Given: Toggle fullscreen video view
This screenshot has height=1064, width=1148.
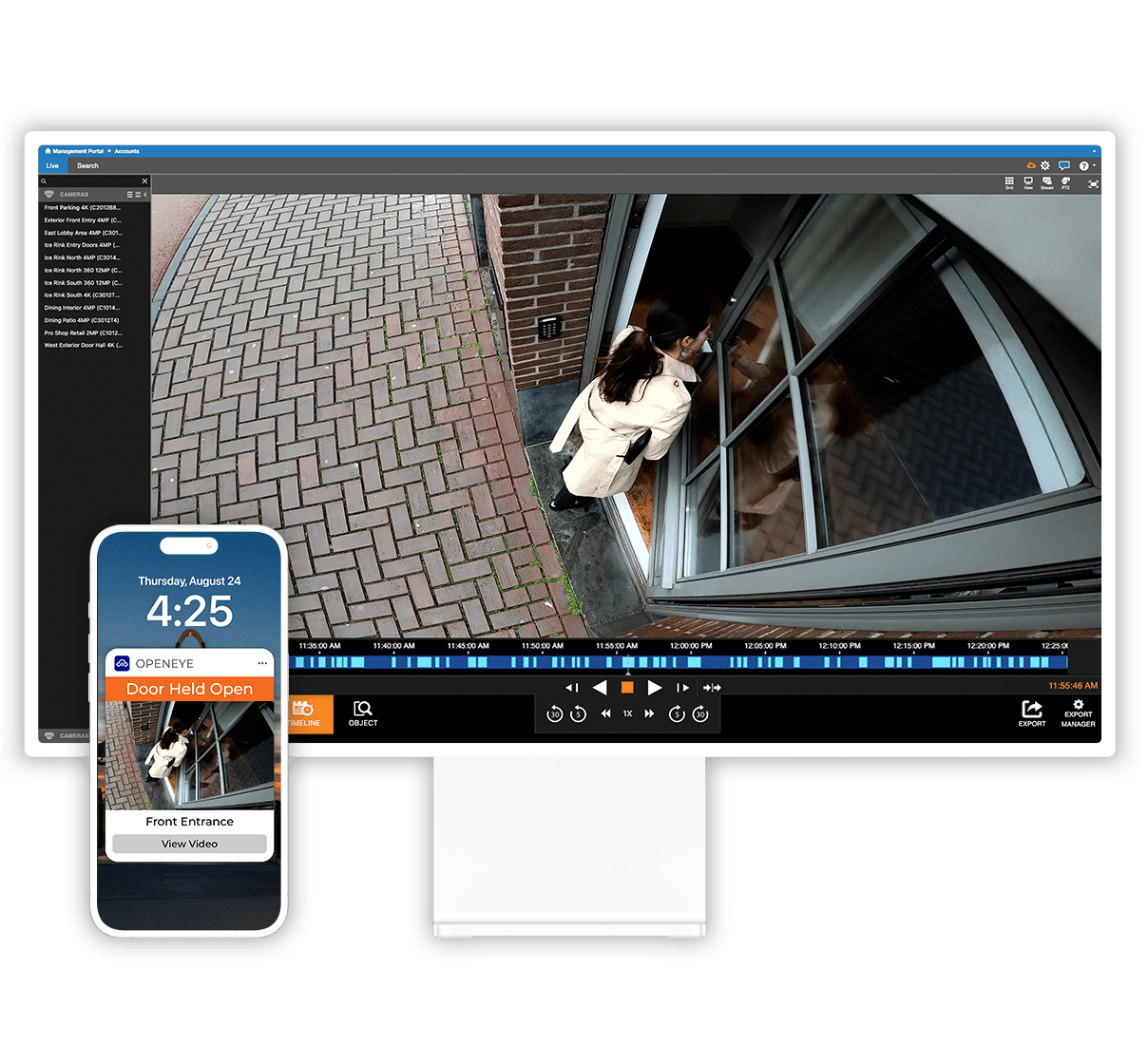Looking at the screenshot, I should pyautogui.click(x=1094, y=183).
